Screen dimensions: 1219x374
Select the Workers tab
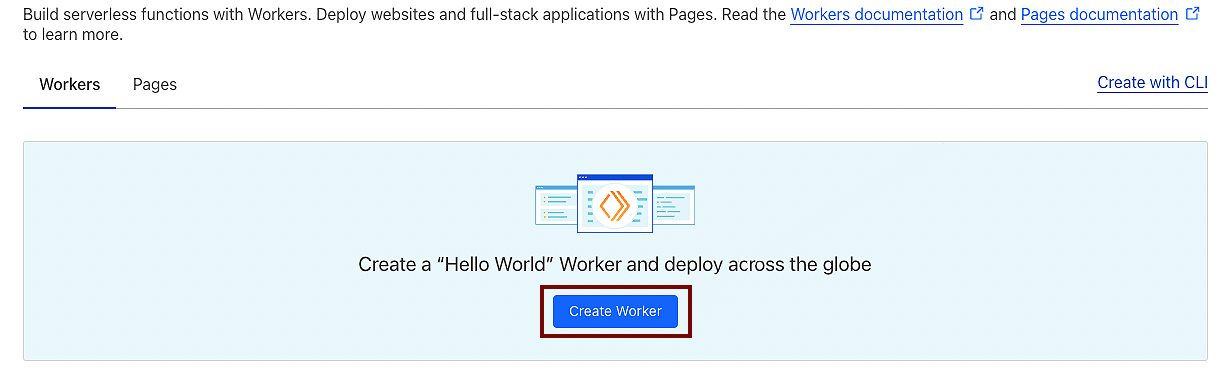tap(70, 84)
